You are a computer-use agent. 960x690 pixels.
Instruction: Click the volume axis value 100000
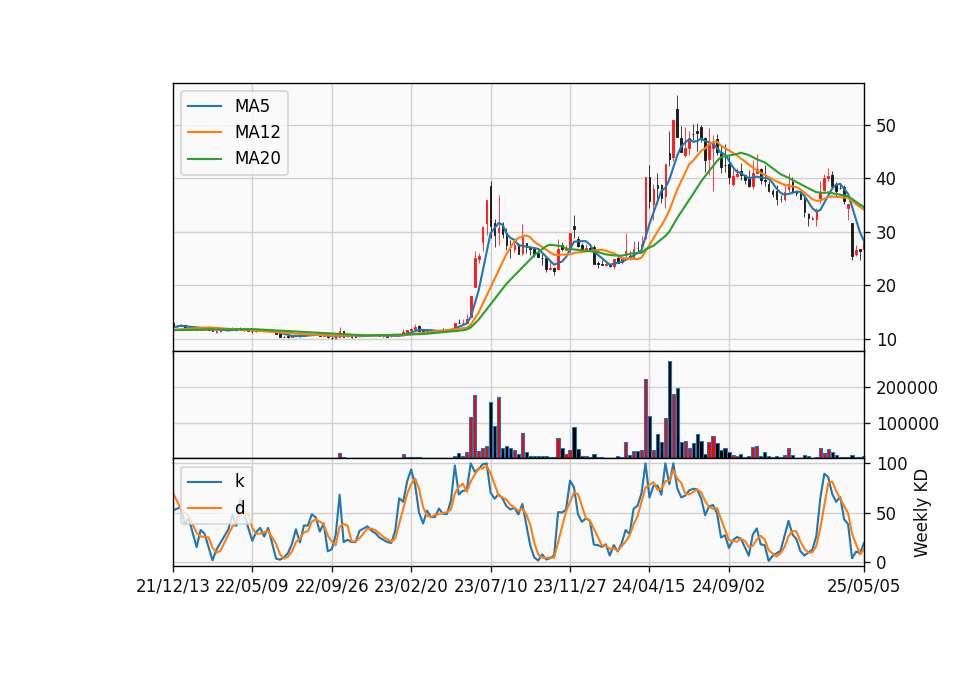click(x=907, y=424)
